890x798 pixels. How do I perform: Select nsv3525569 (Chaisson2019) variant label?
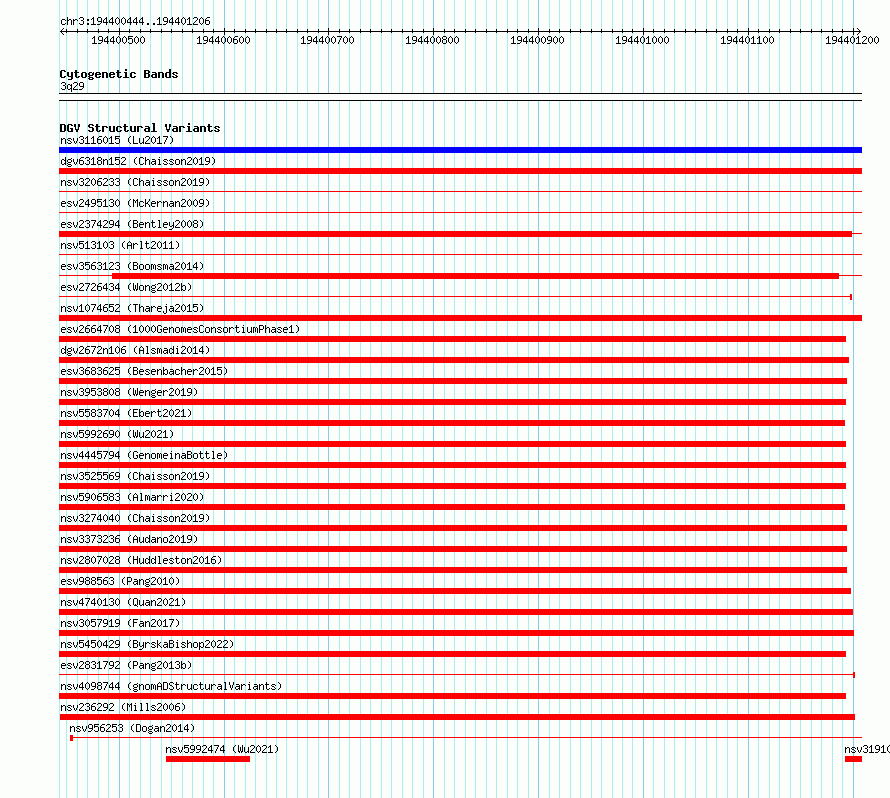[x=135, y=476]
